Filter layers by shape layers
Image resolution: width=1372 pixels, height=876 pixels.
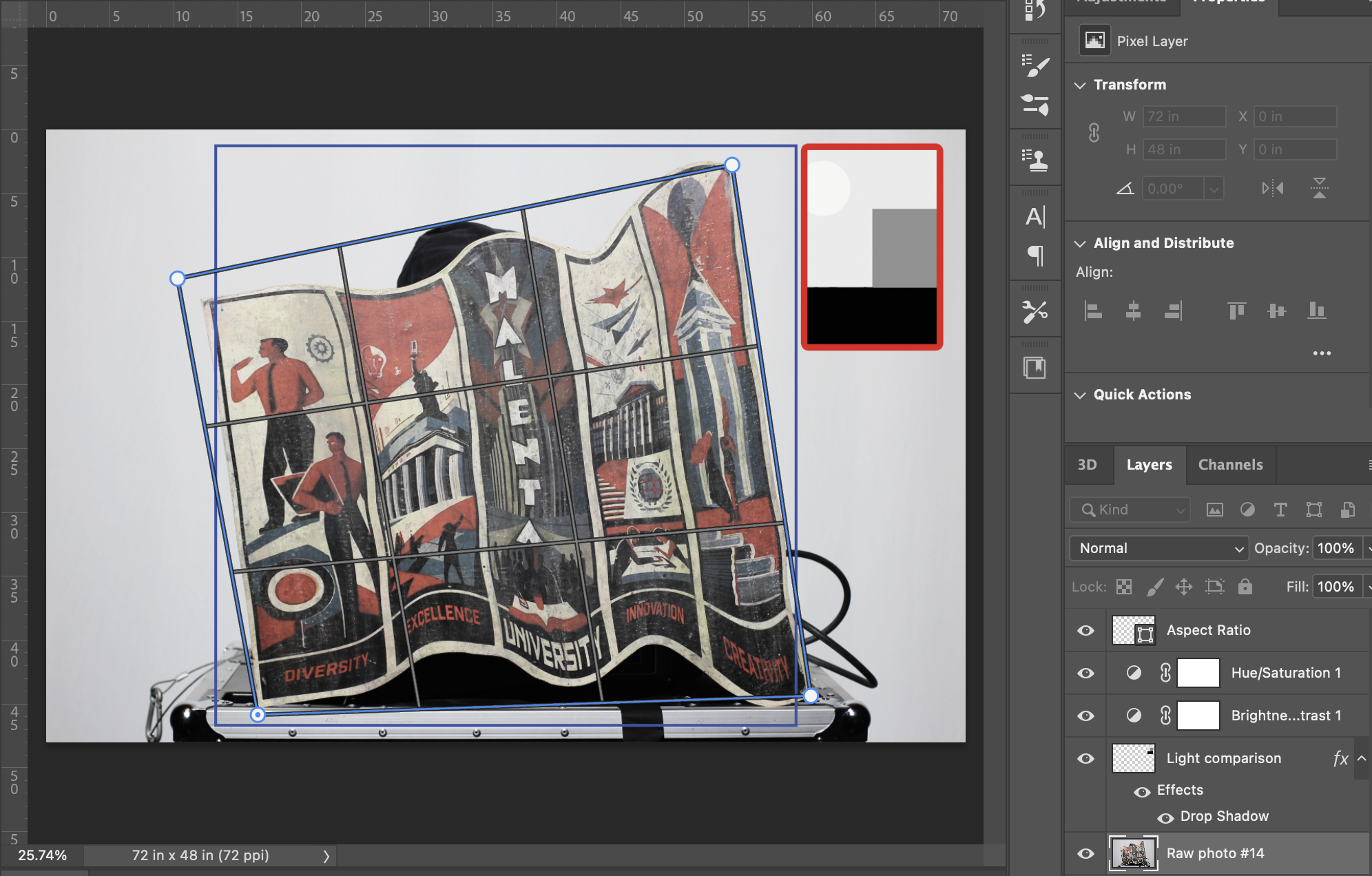(1314, 510)
